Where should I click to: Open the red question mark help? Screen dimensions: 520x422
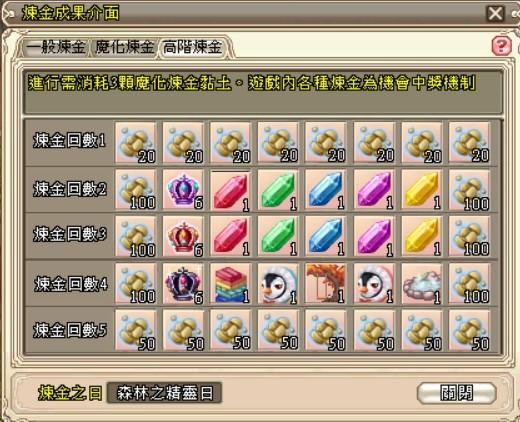[501, 46]
